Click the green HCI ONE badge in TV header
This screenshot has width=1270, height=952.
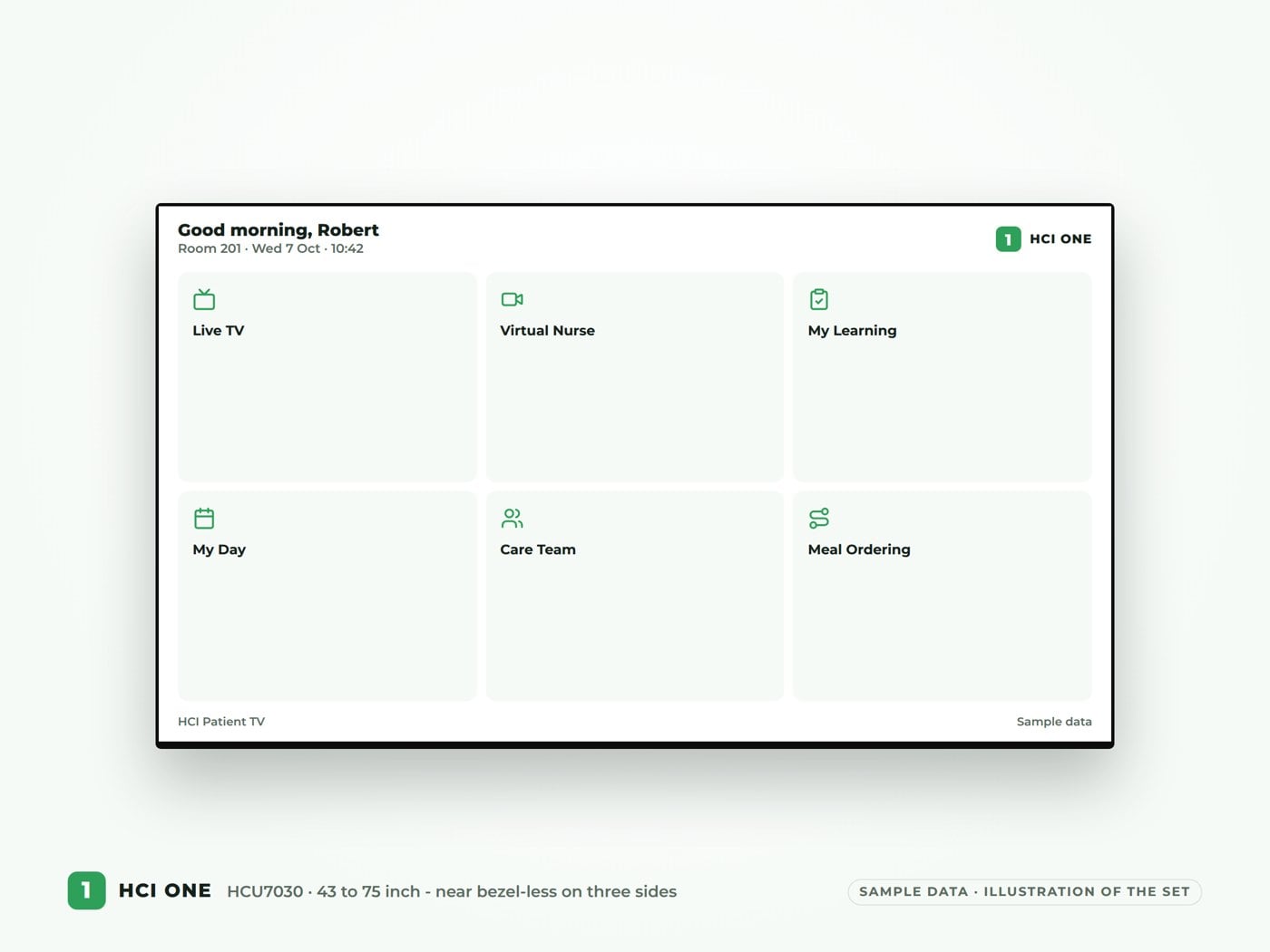click(x=1008, y=239)
